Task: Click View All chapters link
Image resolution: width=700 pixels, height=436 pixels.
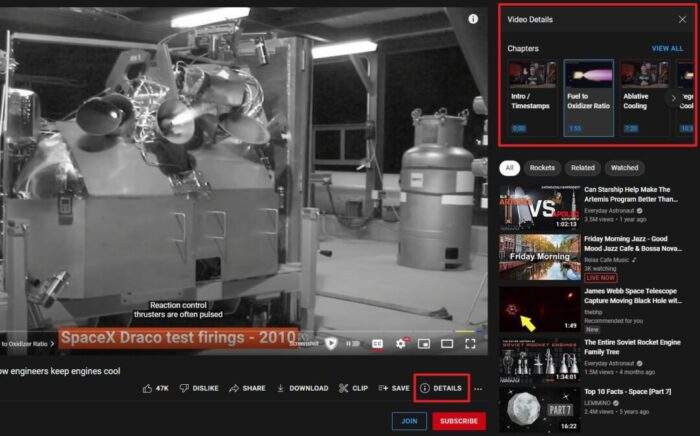Action: 667,49
